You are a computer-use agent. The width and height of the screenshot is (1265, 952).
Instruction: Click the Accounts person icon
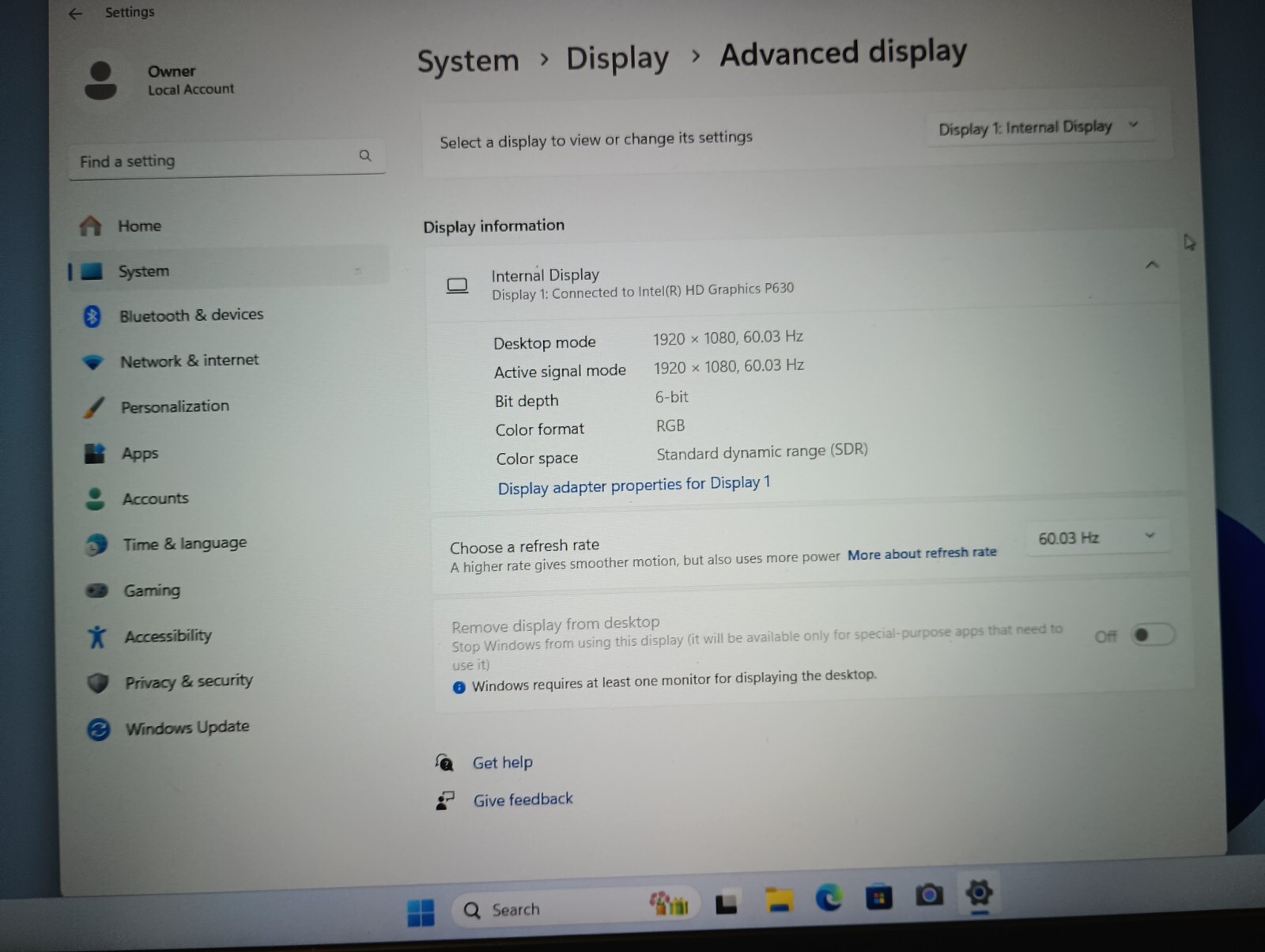coord(95,499)
